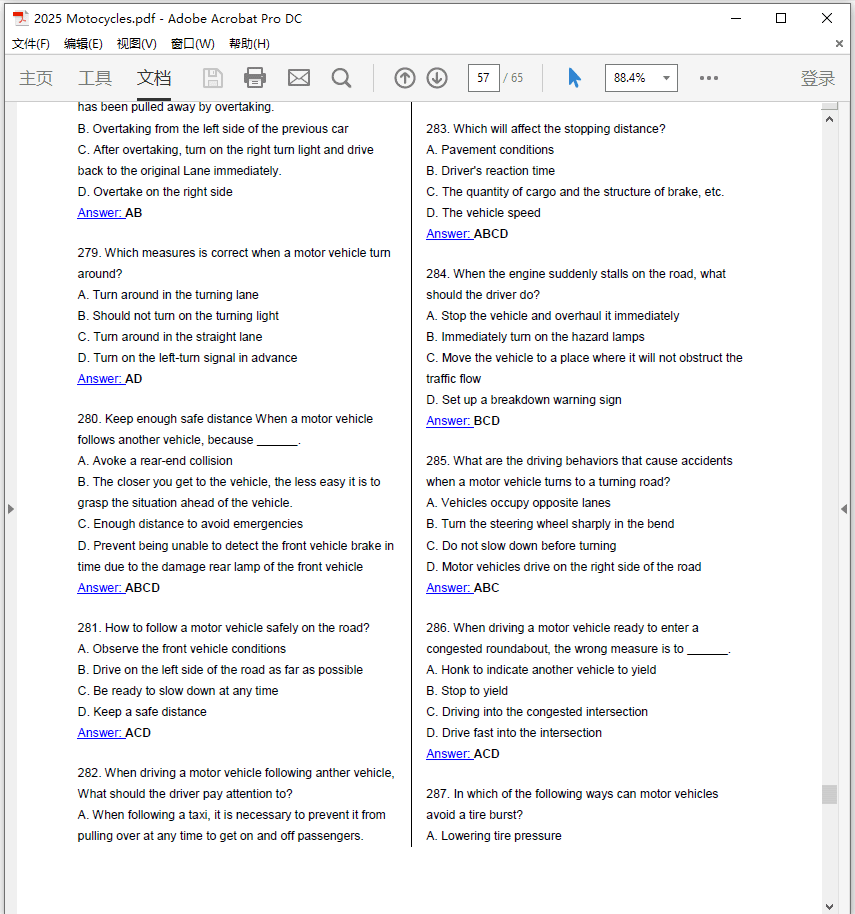Click the Answer link under question 279
Screen dimensions: 855x914
click(x=100, y=379)
